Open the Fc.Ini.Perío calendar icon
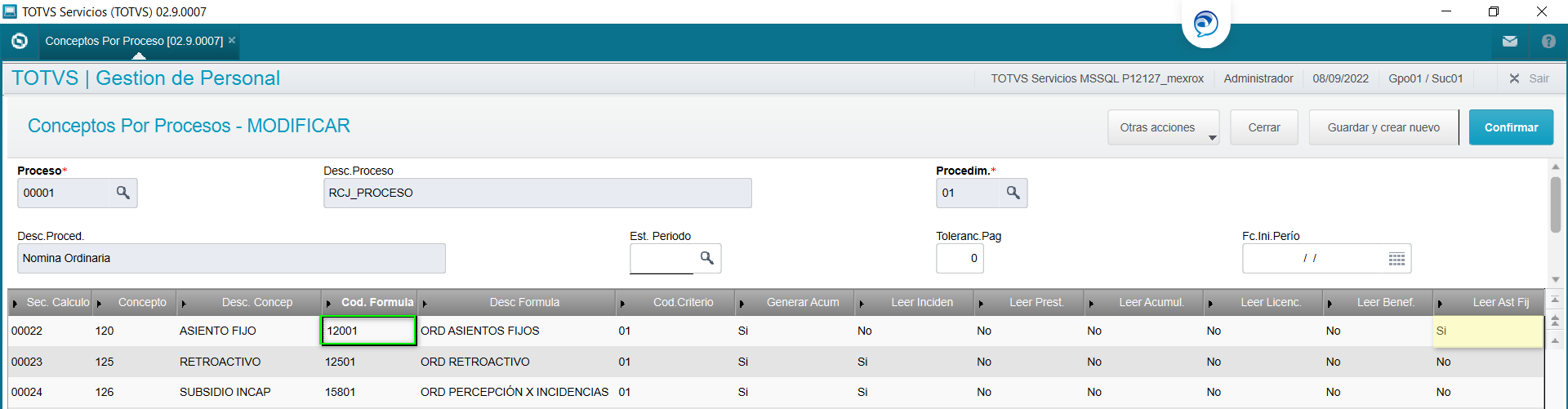Image resolution: width=1568 pixels, height=409 pixels. 1396,259
